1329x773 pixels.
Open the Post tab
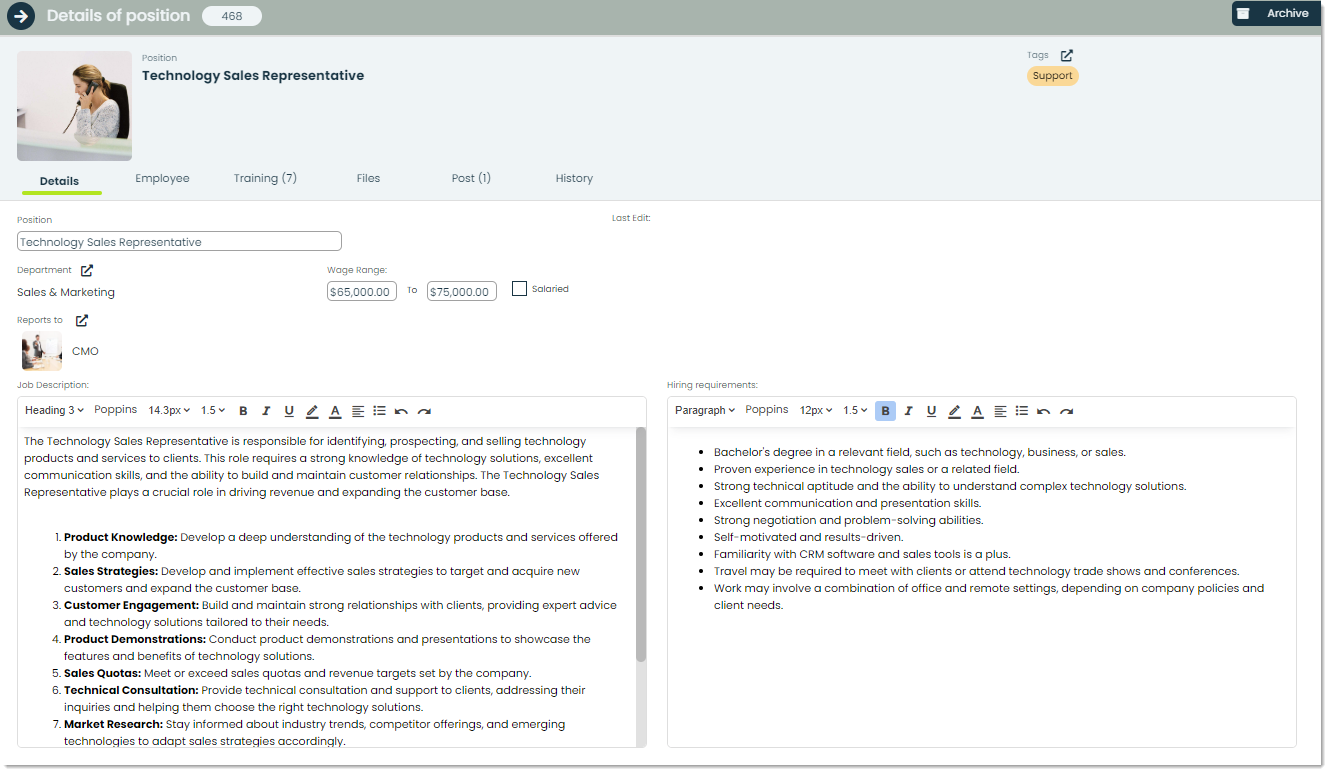pos(471,178)
